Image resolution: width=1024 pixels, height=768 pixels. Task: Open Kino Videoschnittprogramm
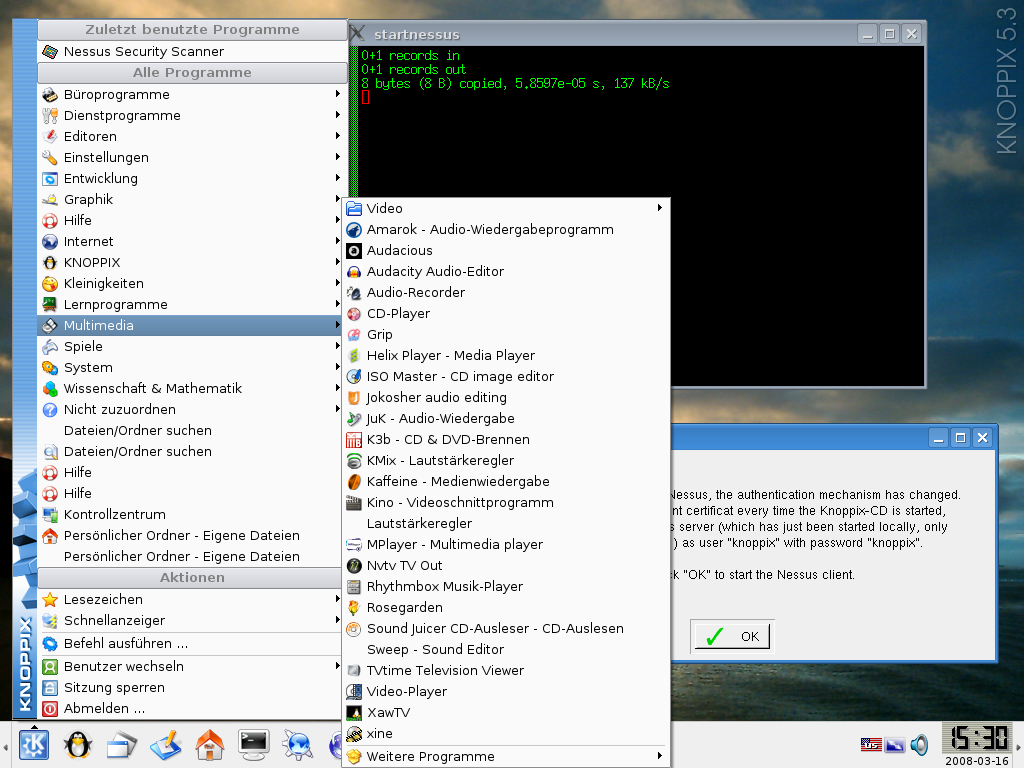click(x=506, y=502)
